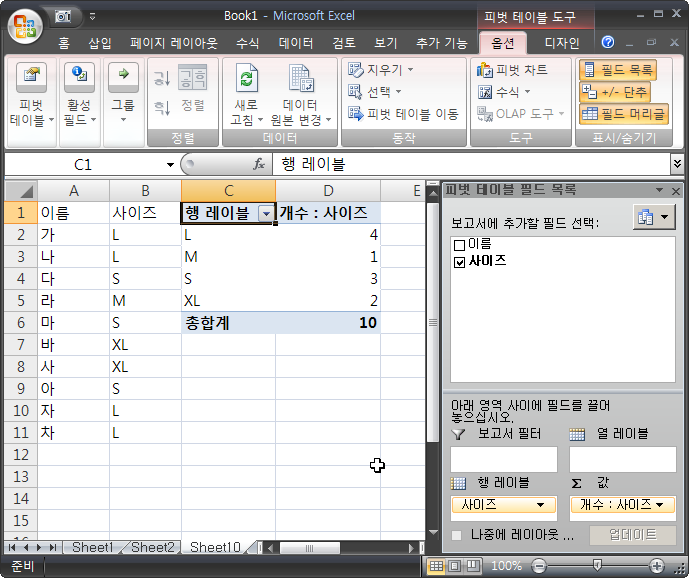Switch to Page Break Preview in status bar
This screenshot has width=689, height=578.
click(x=473, y=566)
